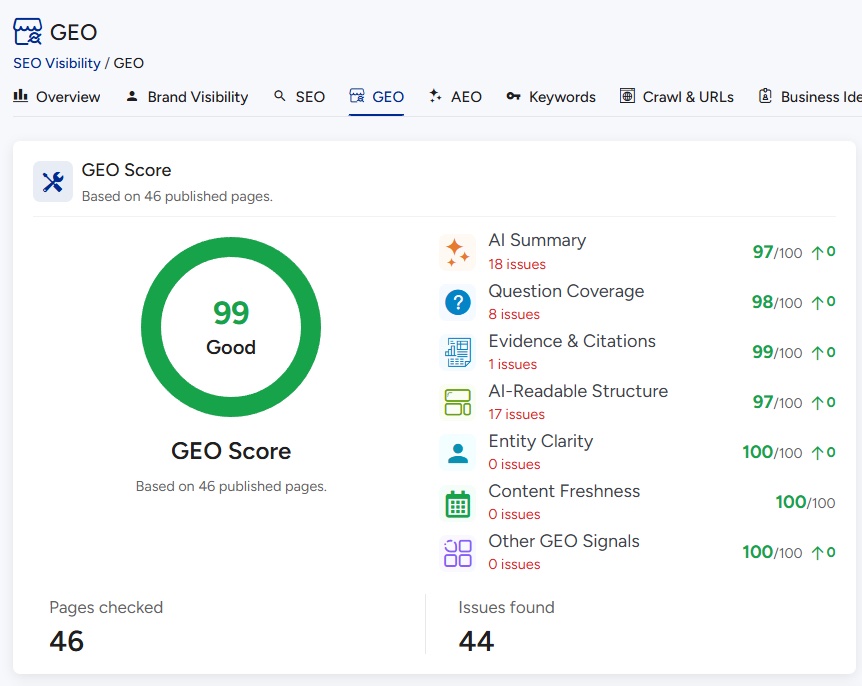Click the AI Summary sparkles icon

click(457, 252)
